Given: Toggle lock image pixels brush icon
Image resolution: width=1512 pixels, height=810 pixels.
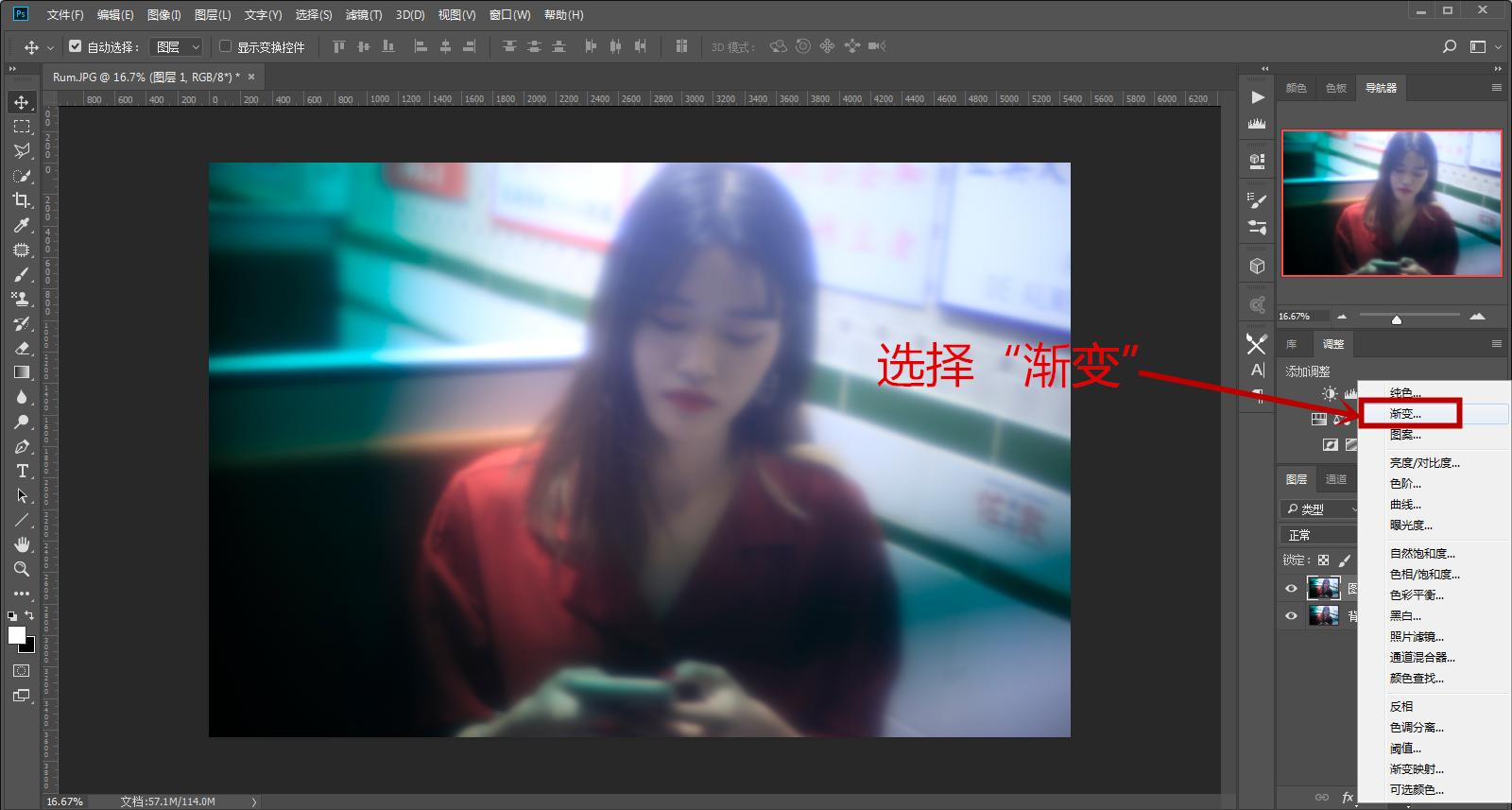Looking at the screenshot, I should (x=1345, y=560).
